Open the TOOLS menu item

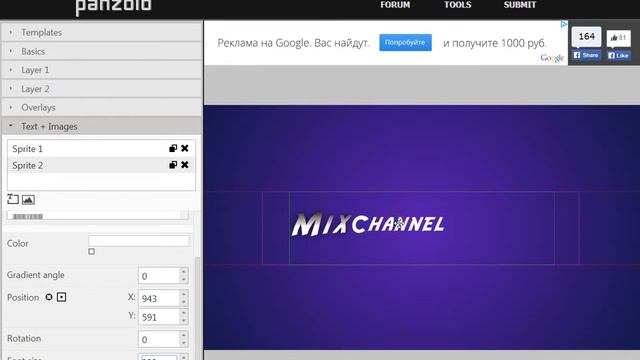(x=458, y=5)
